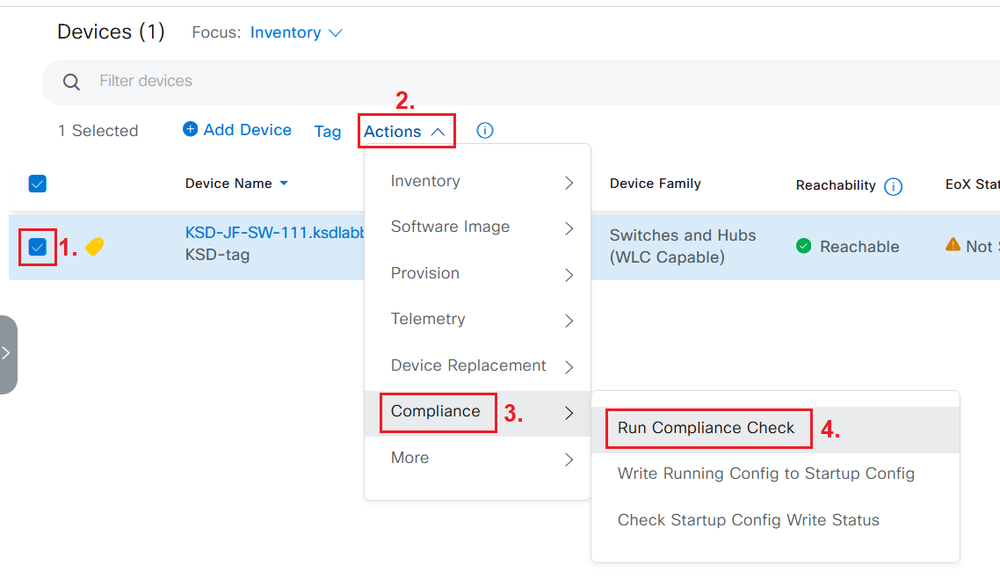Deselect the KSD-JF-SW-111 row checkbox
The width and height of the screenshot is (1000, 585).
coord(37,246)
